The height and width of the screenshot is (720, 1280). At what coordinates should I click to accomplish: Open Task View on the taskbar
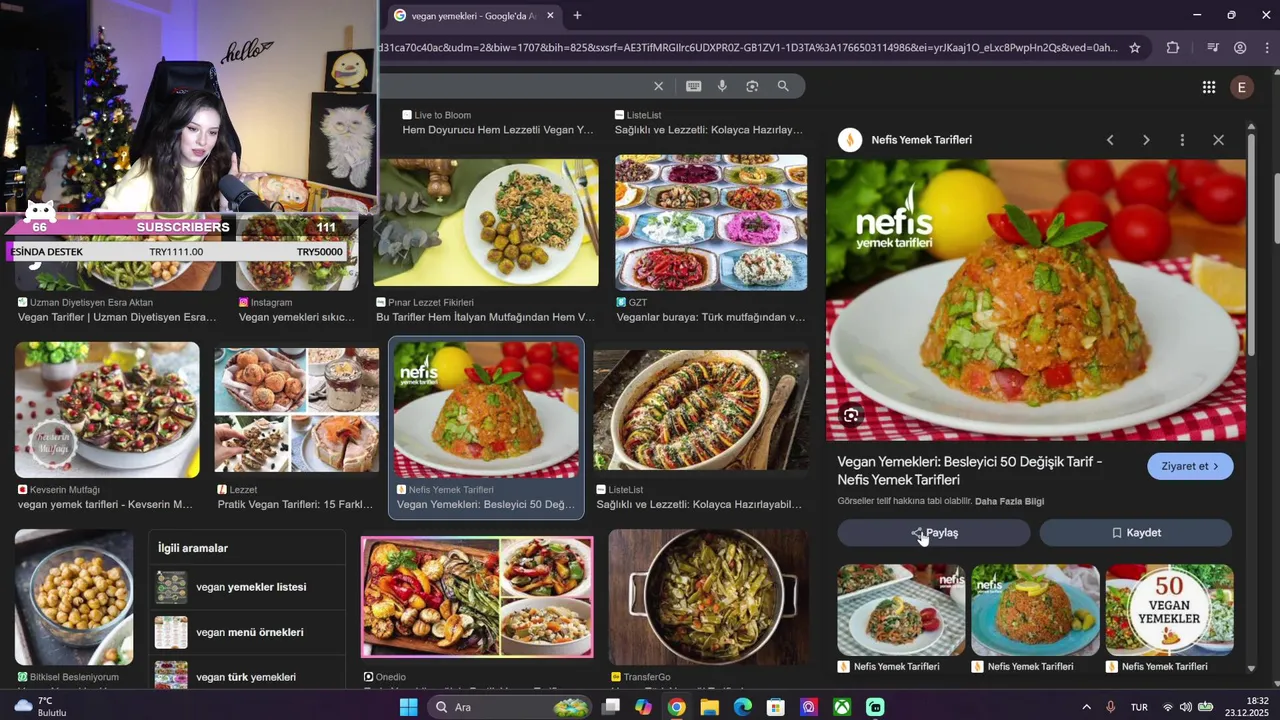click(611, 707)
